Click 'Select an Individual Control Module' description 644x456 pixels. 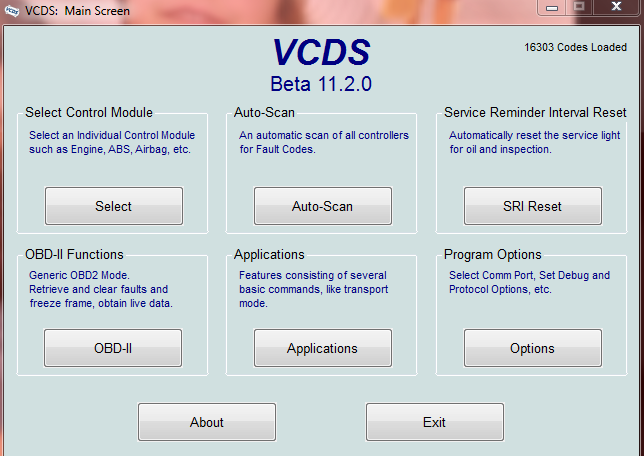click(112, 135)
